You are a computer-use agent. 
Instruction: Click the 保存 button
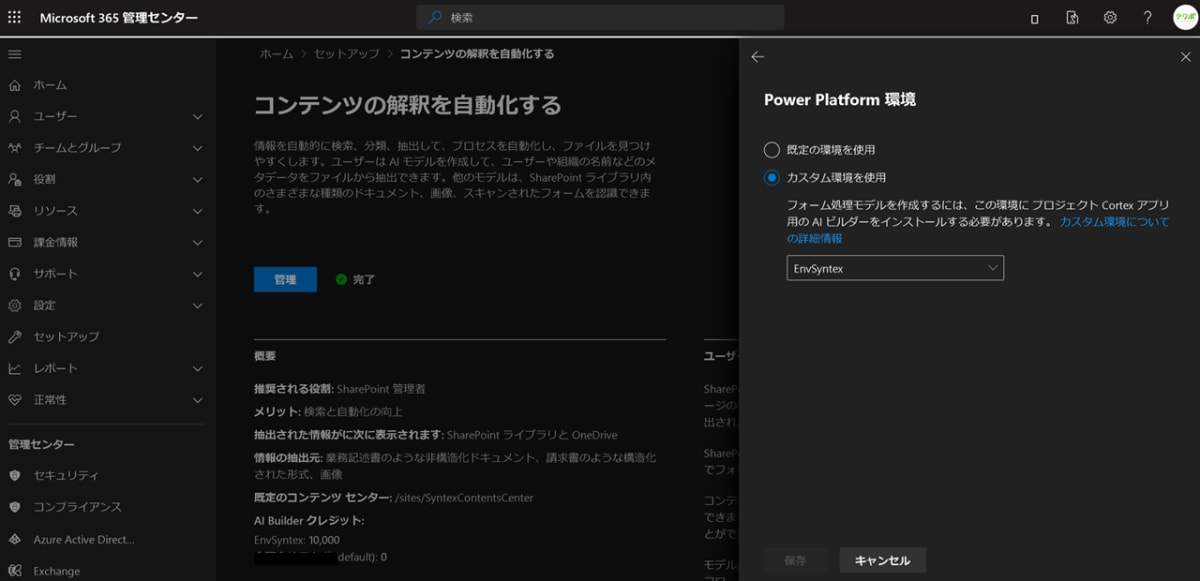[795, 561]
